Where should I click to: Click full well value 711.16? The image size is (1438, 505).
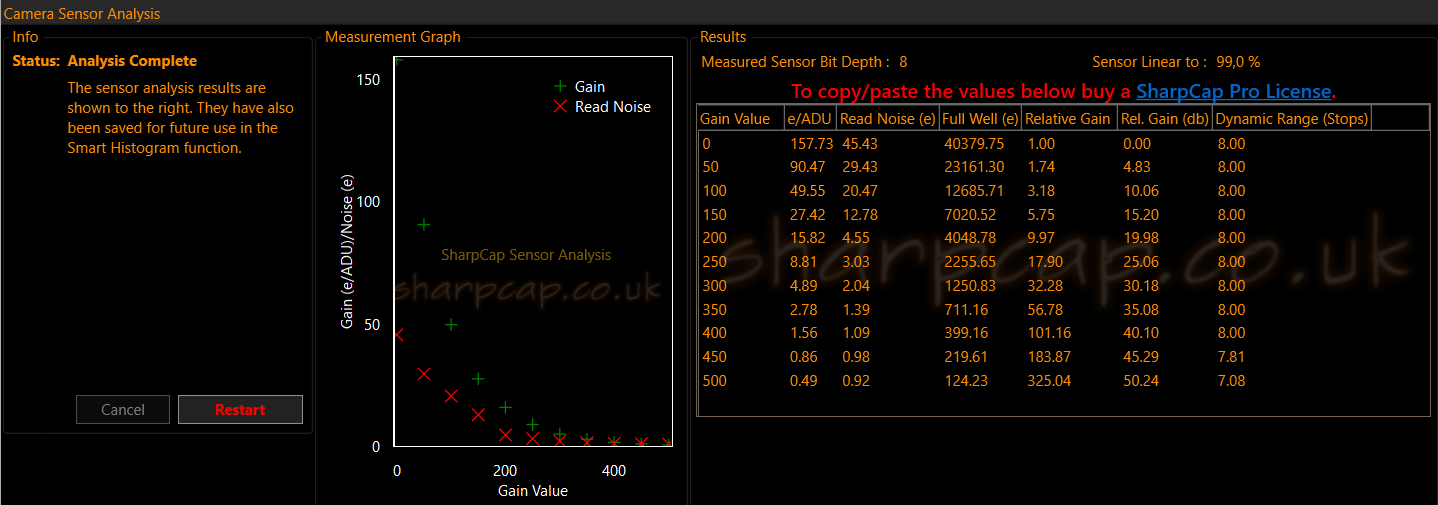966,310
